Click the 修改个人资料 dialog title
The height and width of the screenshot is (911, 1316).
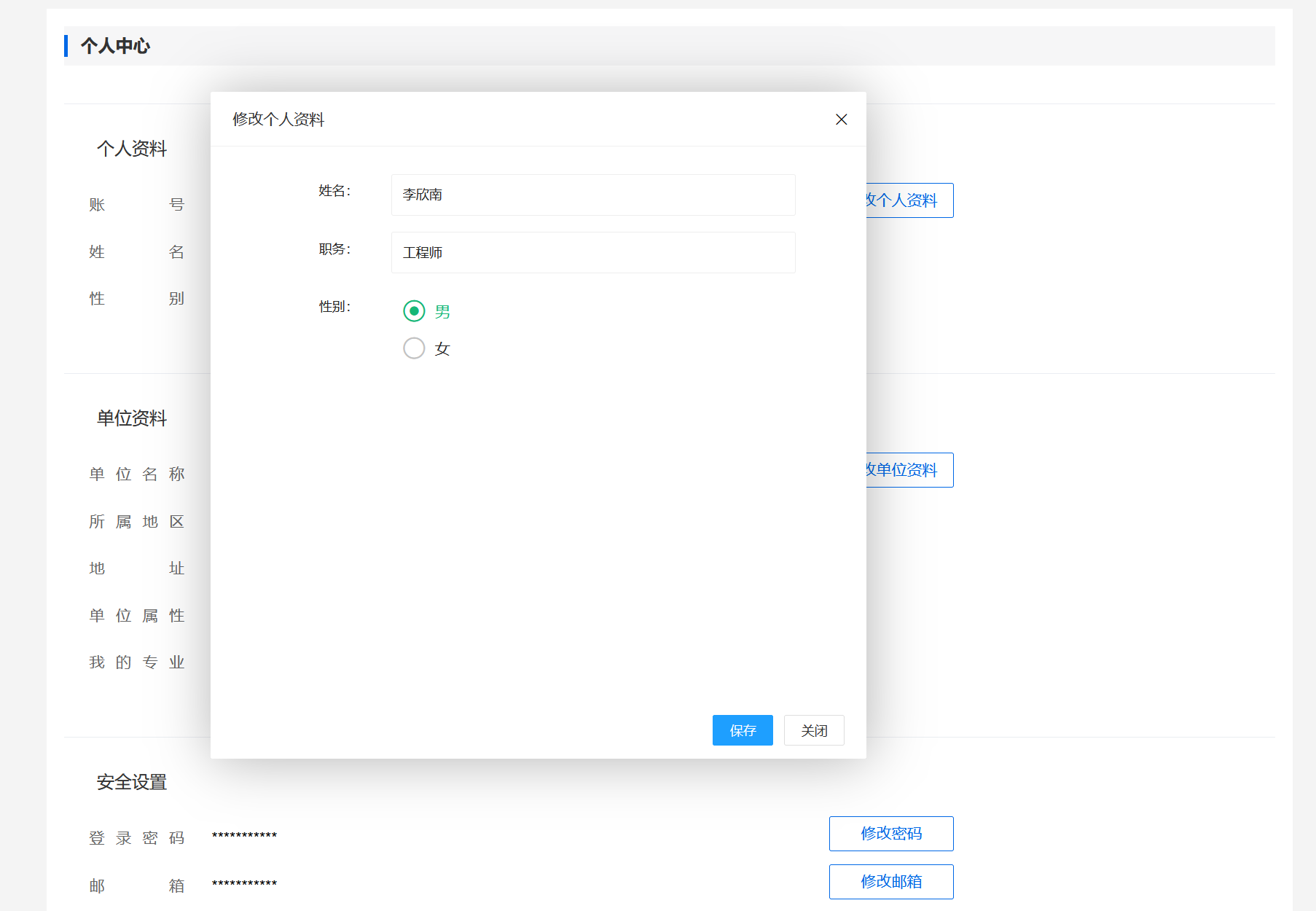pyautogui.click(x=278, y=120)
